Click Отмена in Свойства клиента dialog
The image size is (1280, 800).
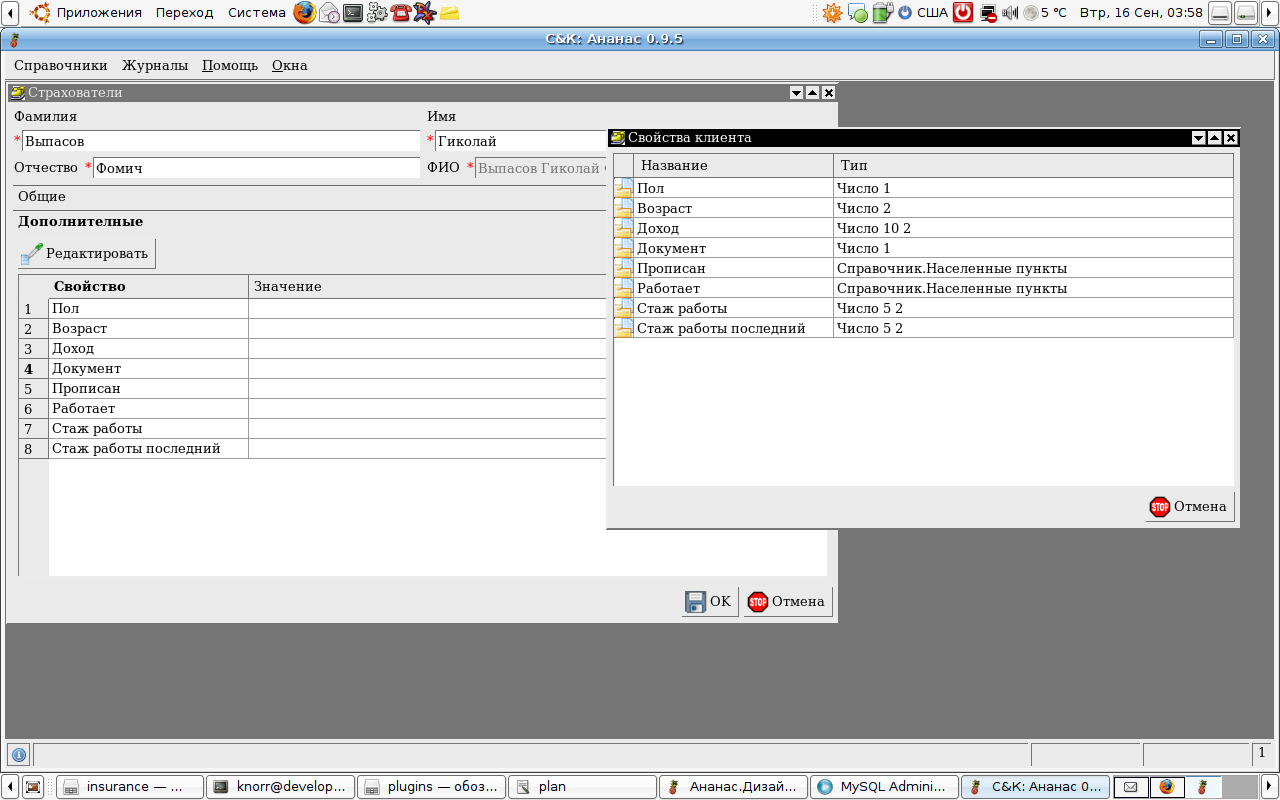coord(1189,507)
